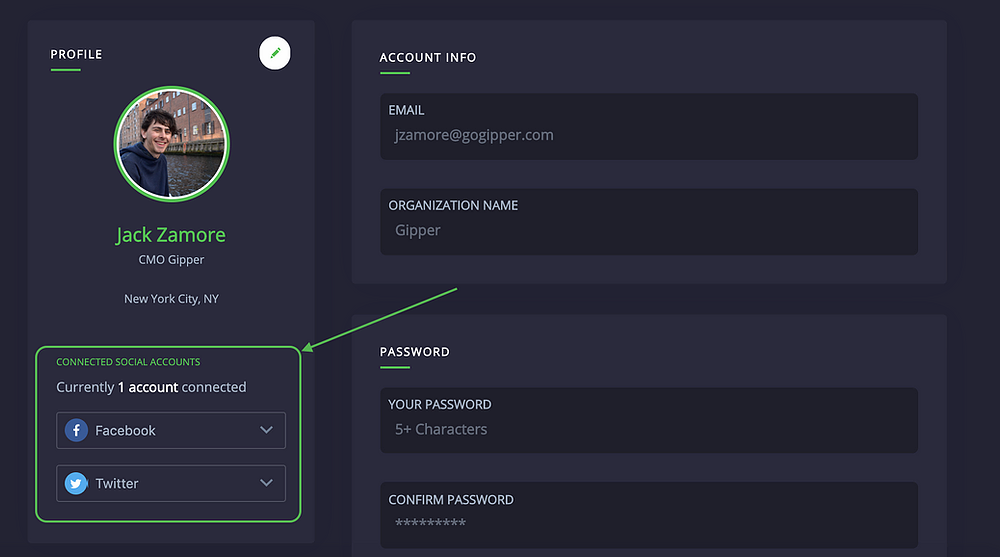Select the Profile section heading
1000x557 pixels.
tap(77, 54)
